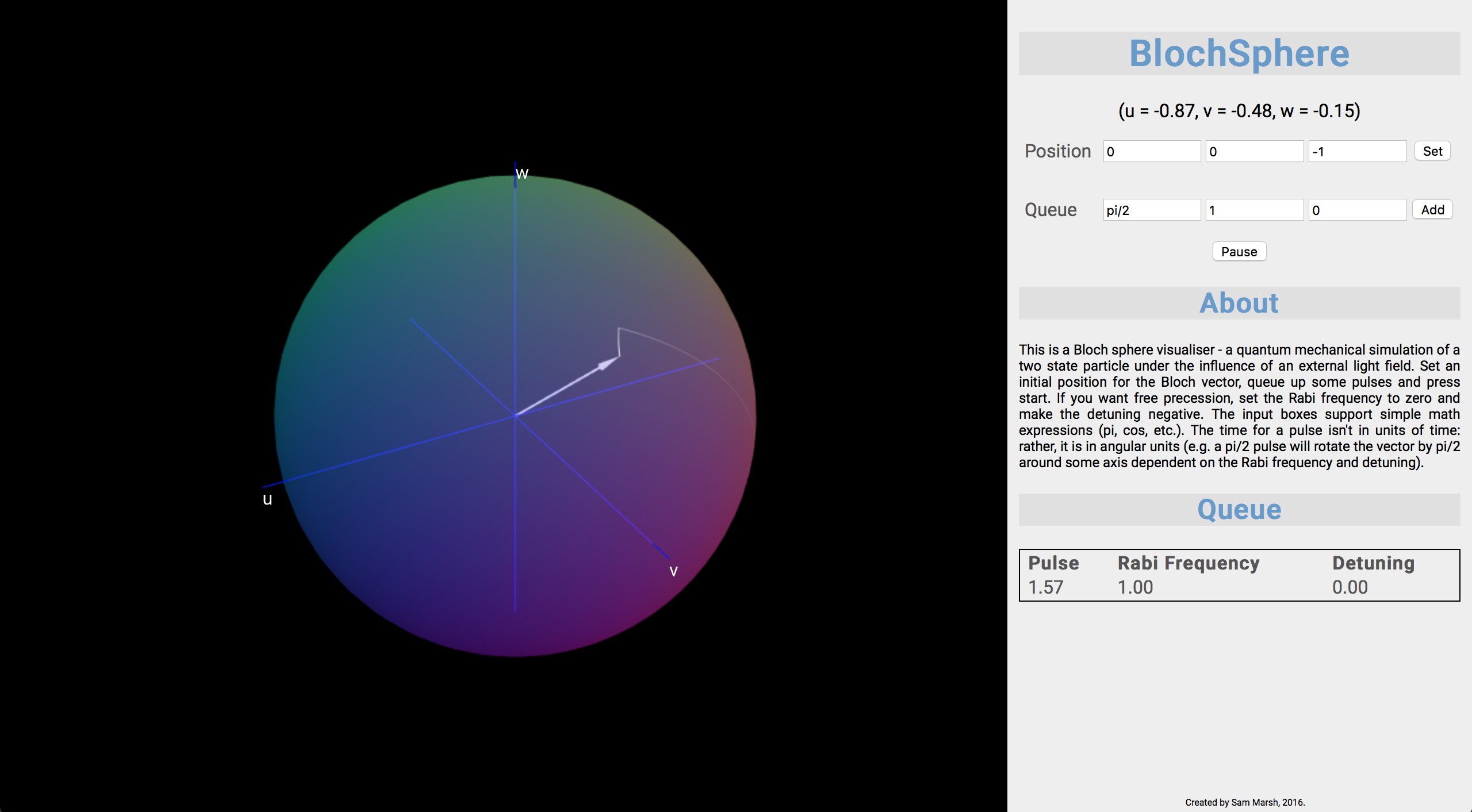Click the Set position button
Screen dimensions: 1472x812
(x=1432, y=151)
